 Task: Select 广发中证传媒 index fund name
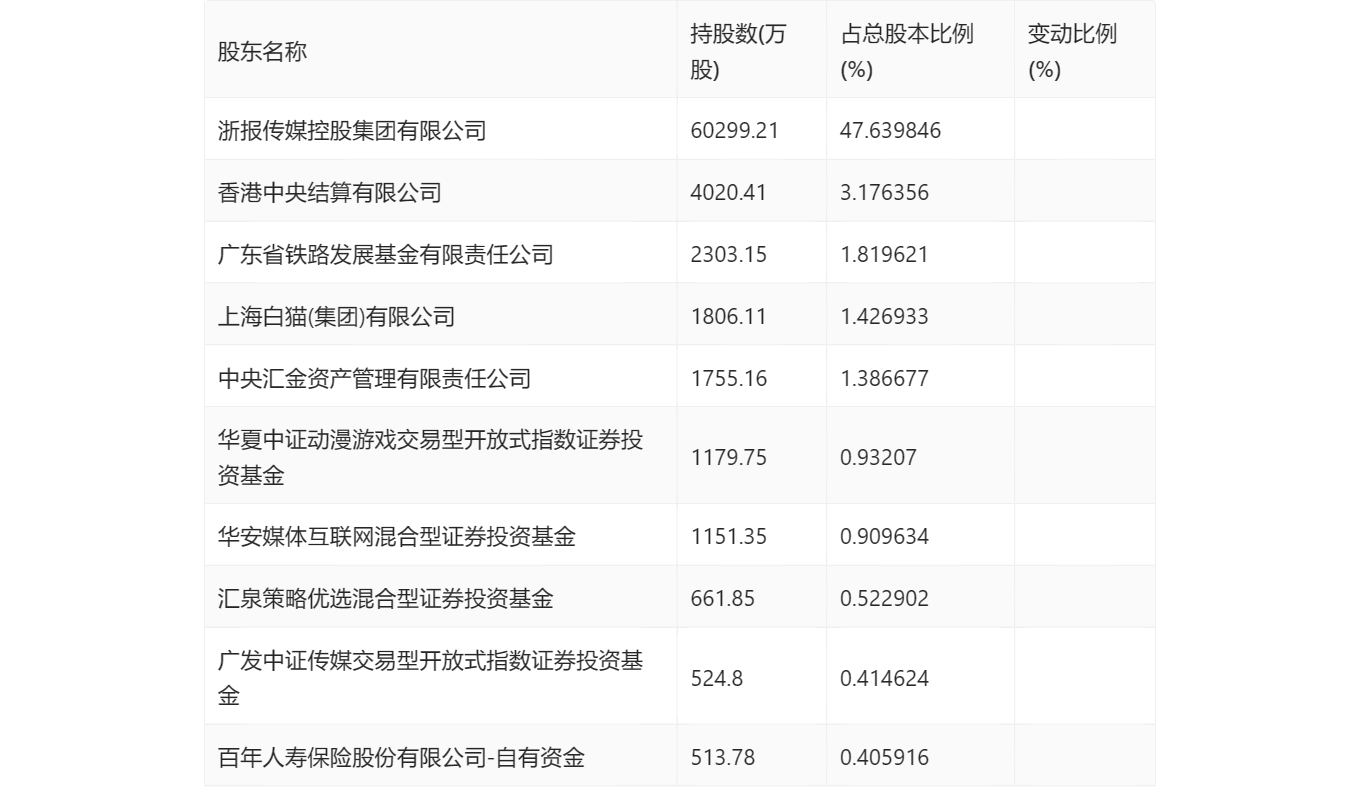click(430, 678)
